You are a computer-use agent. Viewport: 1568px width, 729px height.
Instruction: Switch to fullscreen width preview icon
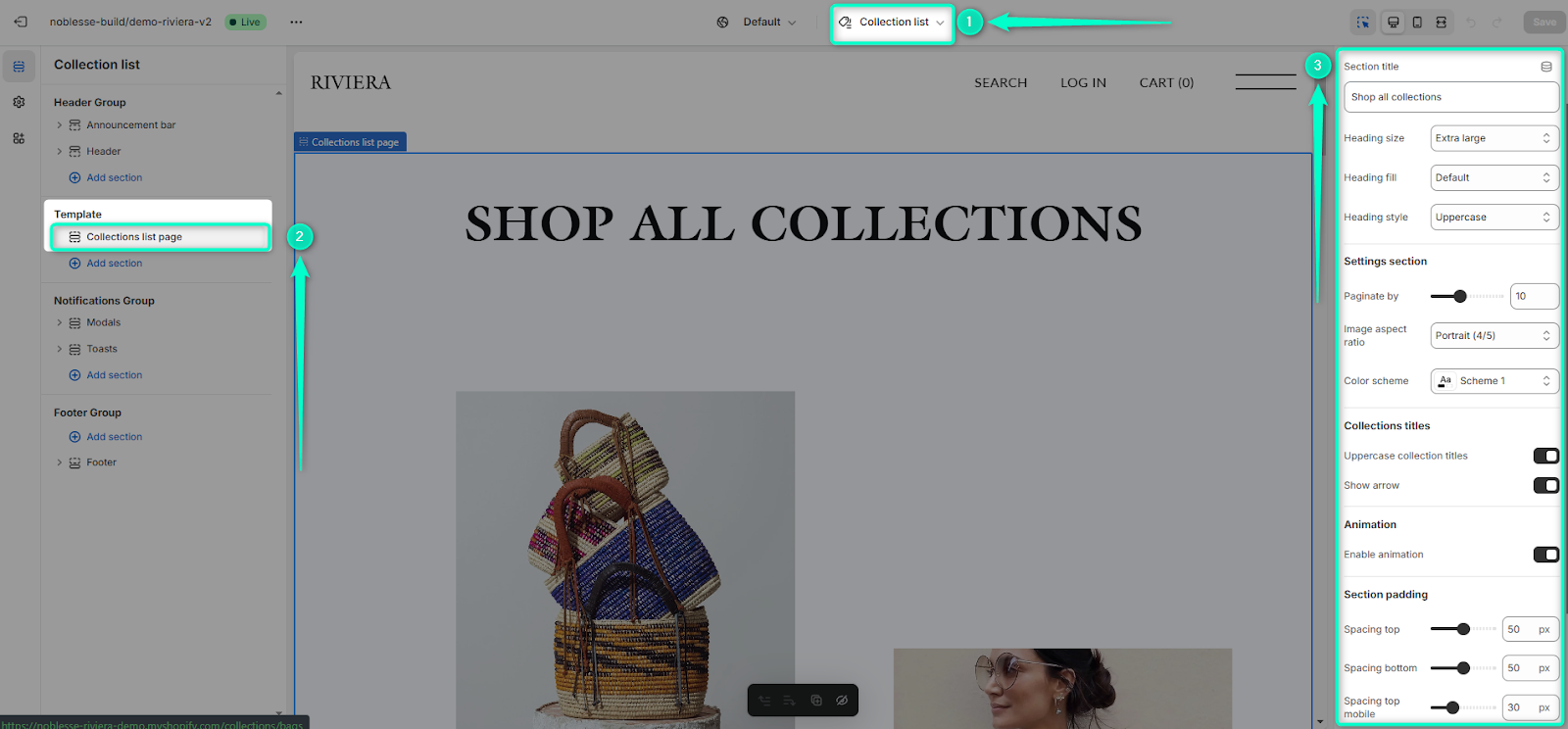(1441, 23)
